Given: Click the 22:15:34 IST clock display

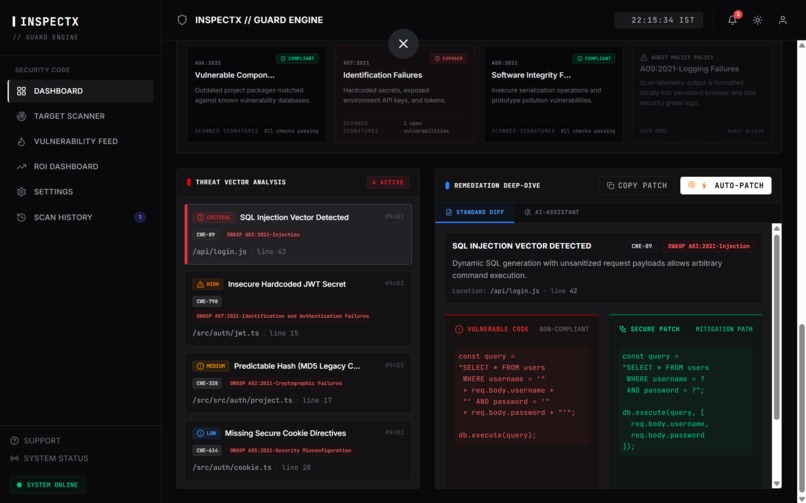Looking at the screenshot, I should (x=659, y=20).
